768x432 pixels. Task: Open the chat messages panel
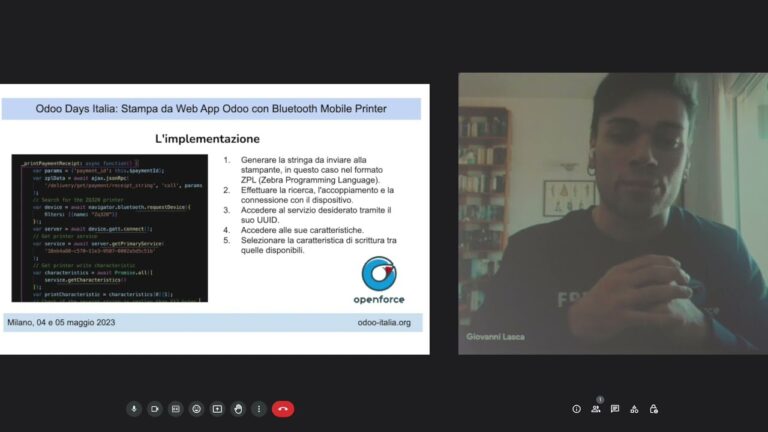pyautogui.click(x=615, y=409)
